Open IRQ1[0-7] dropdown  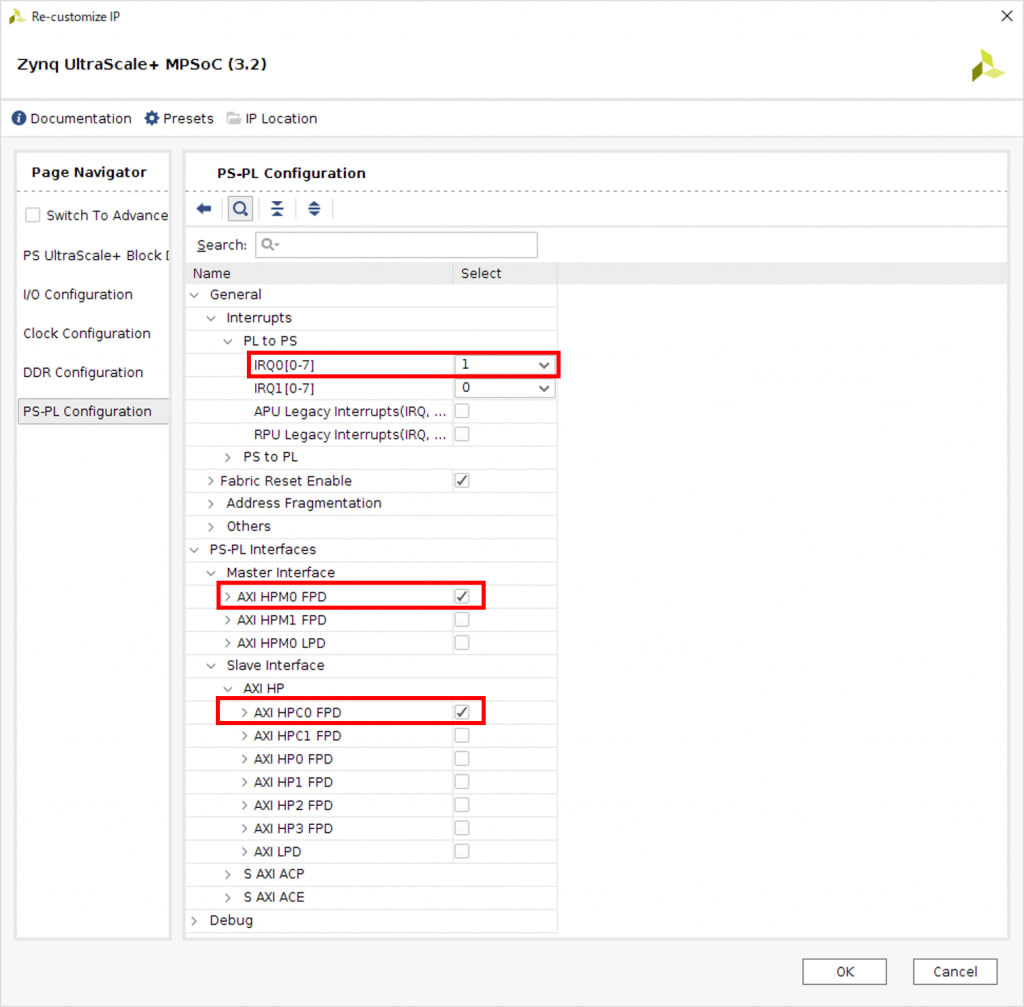pyautogui.click(x=504, y=388)
